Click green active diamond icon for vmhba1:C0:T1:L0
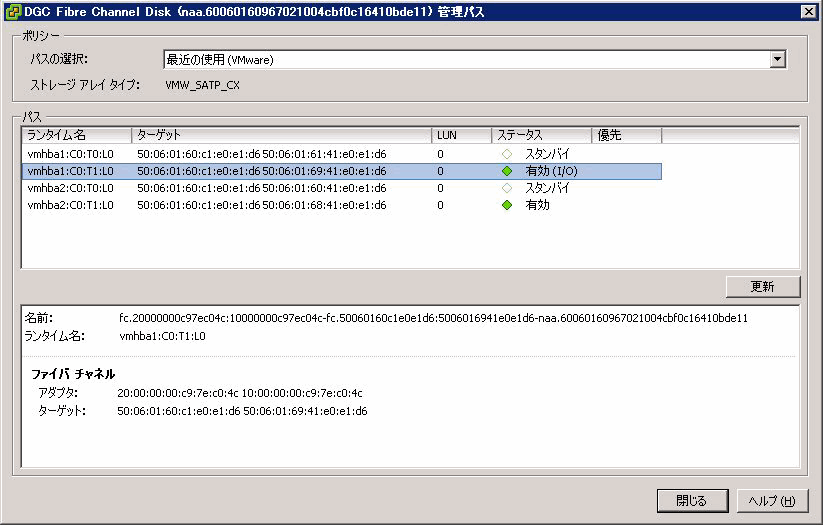This screenshot has width=823, height=525. tap(507, 171)
